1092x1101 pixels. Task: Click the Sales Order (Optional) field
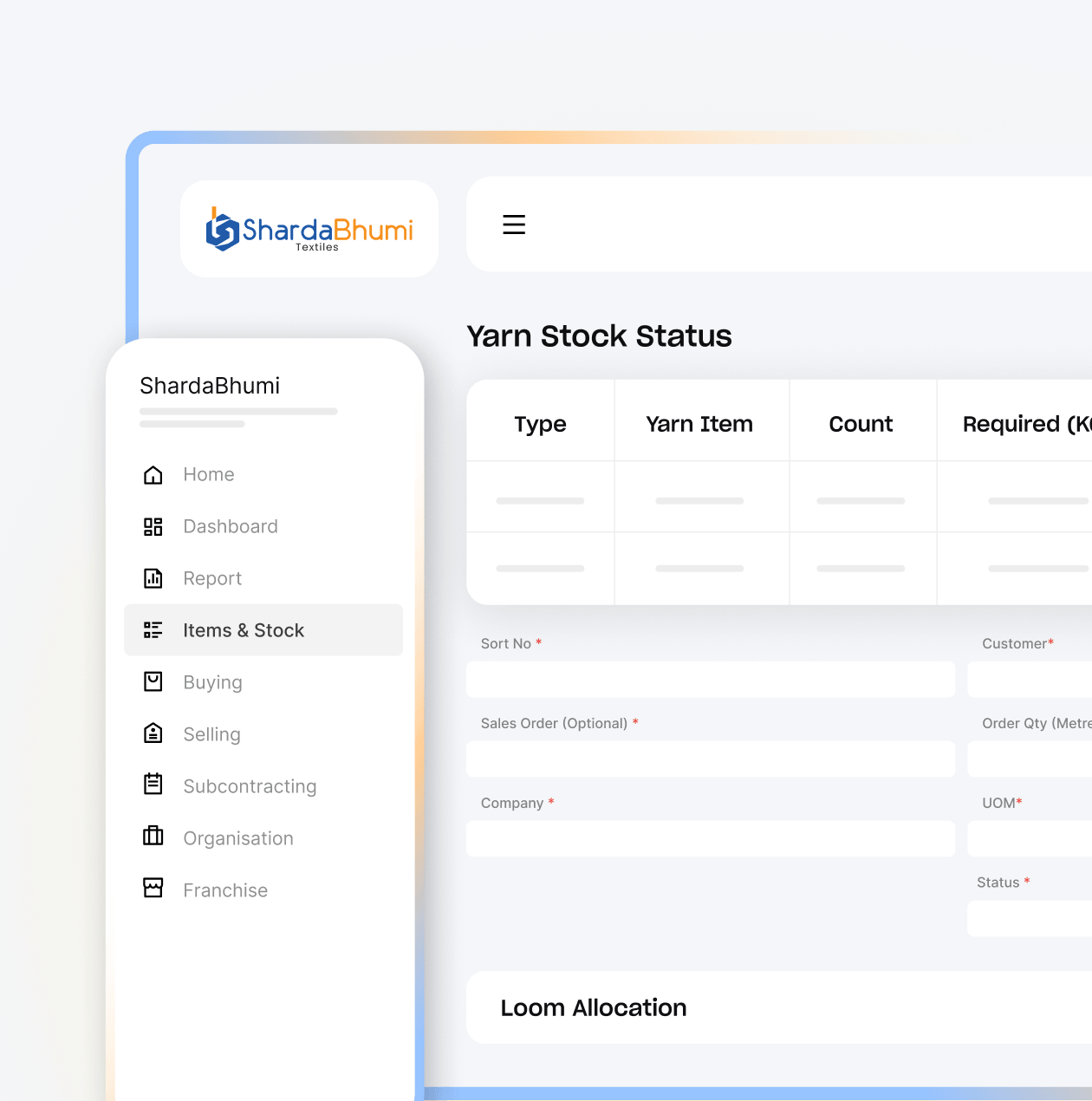coord(711,759)
